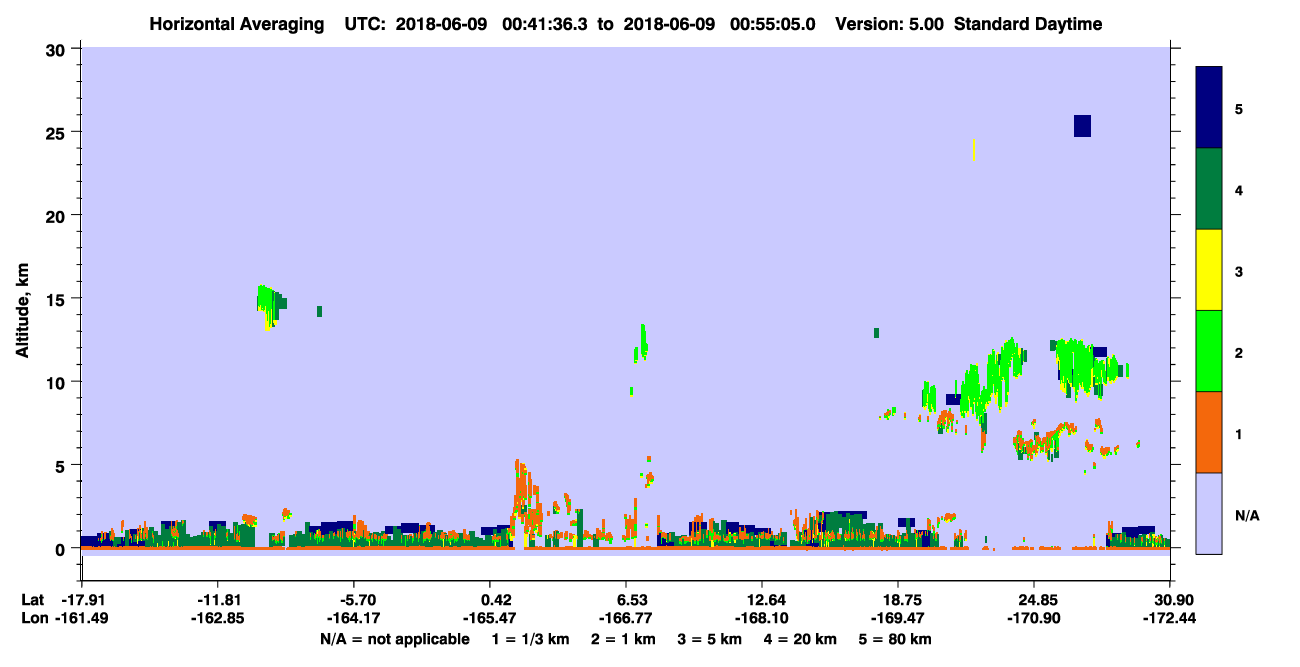The image size is (1300, 667).
Task: Click the 'Lon' row label
Action: click(33, 618)
